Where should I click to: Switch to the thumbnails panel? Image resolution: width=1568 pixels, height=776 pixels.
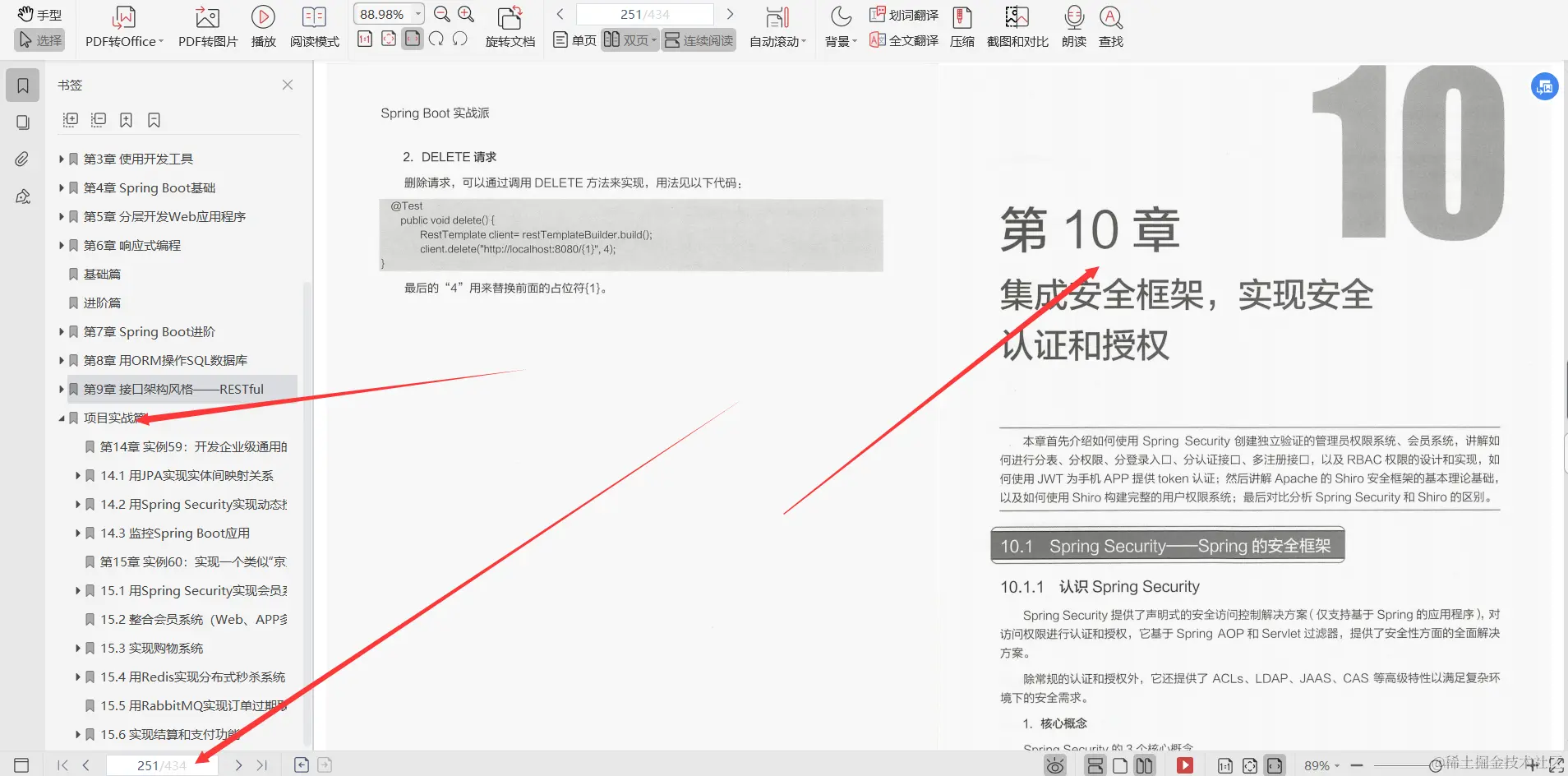coord(22,122)
